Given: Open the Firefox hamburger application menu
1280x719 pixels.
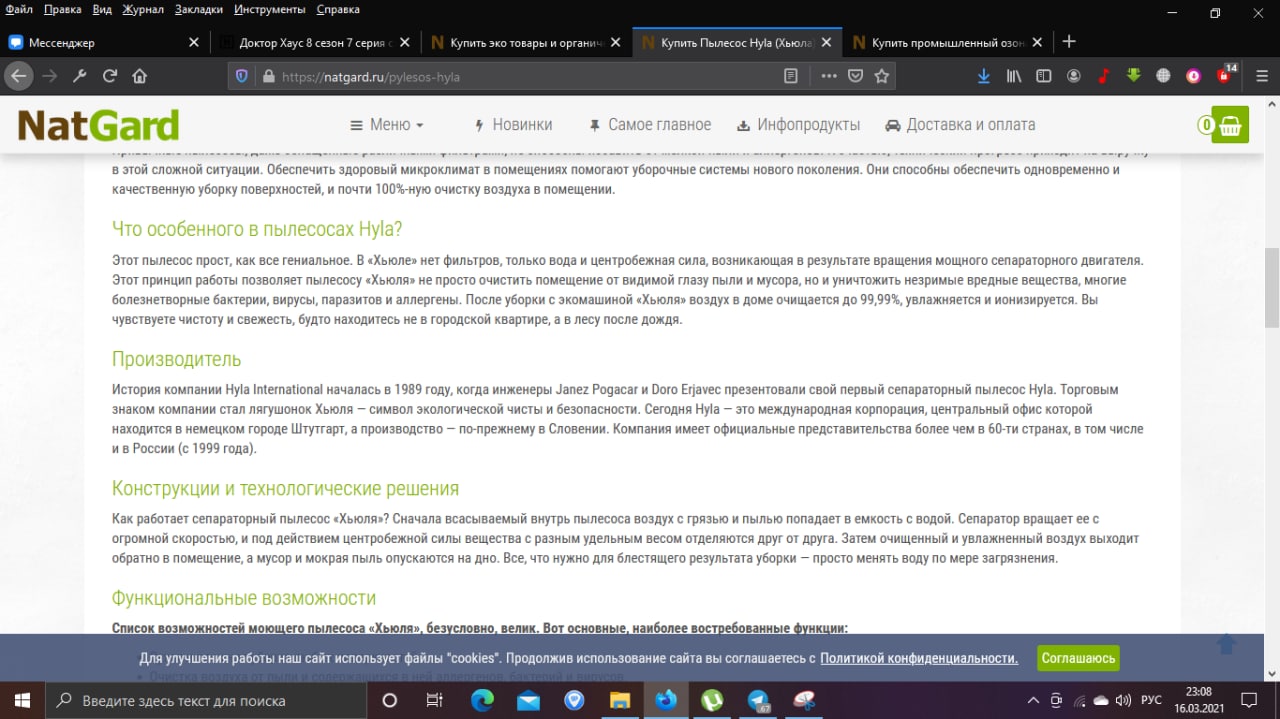Looking at the screenshot, I should pyautogui.click(x=1260, y=76).
